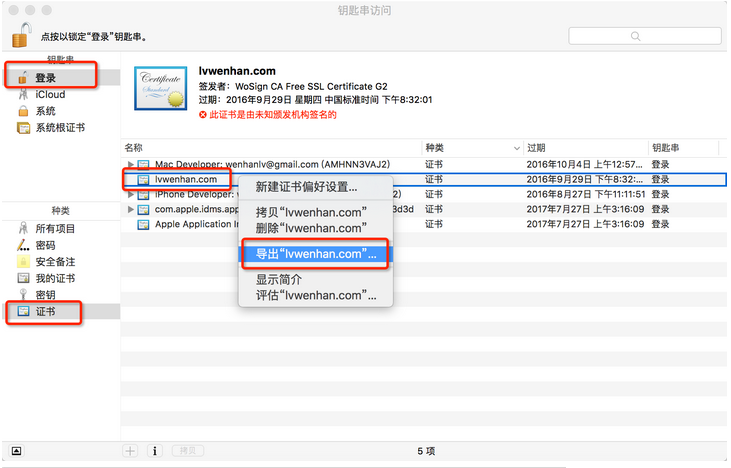Choose 显示简介 from context menu
731x468 pixels.
pyautogui.click(x=316, y=280)
